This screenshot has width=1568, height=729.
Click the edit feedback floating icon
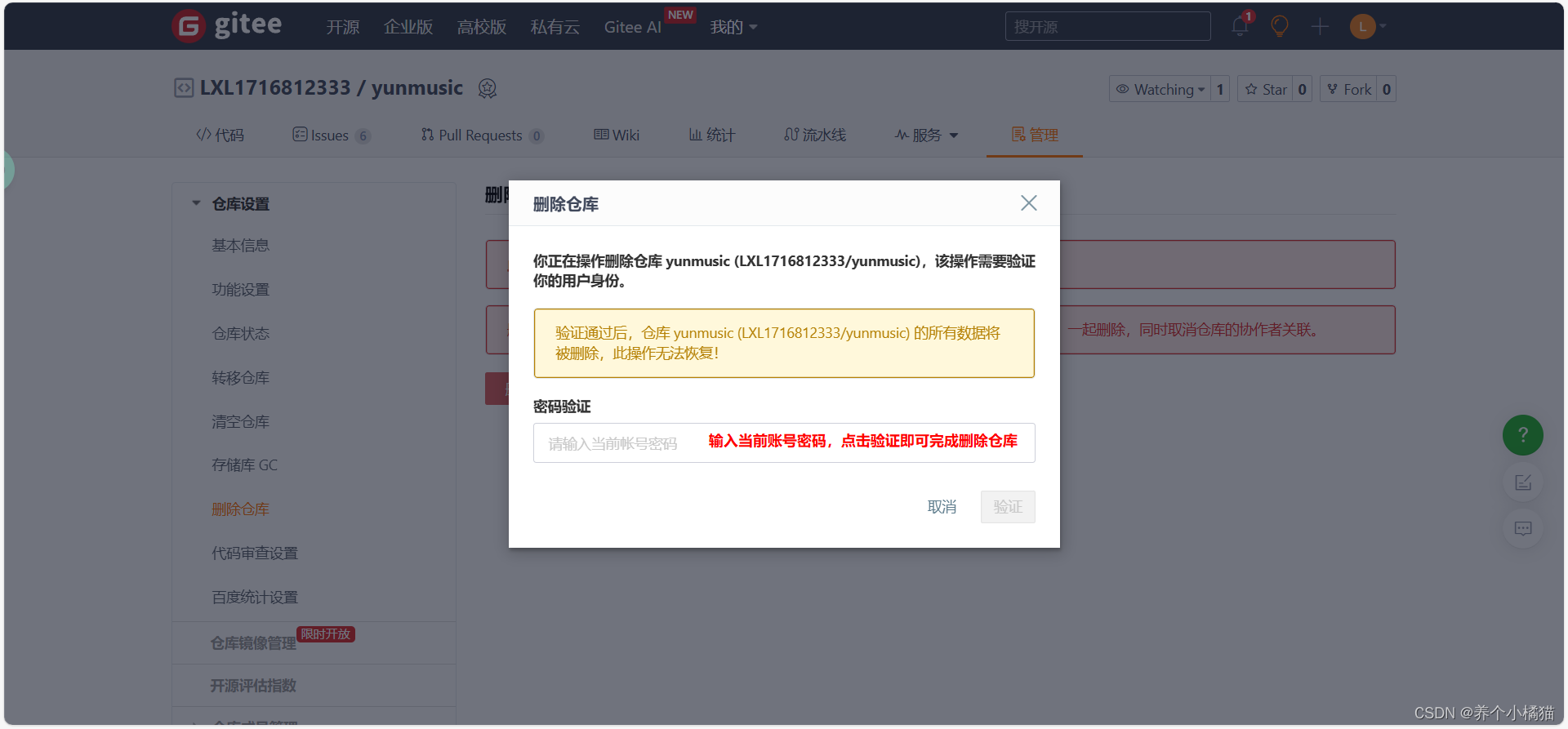coord(1523,482)
